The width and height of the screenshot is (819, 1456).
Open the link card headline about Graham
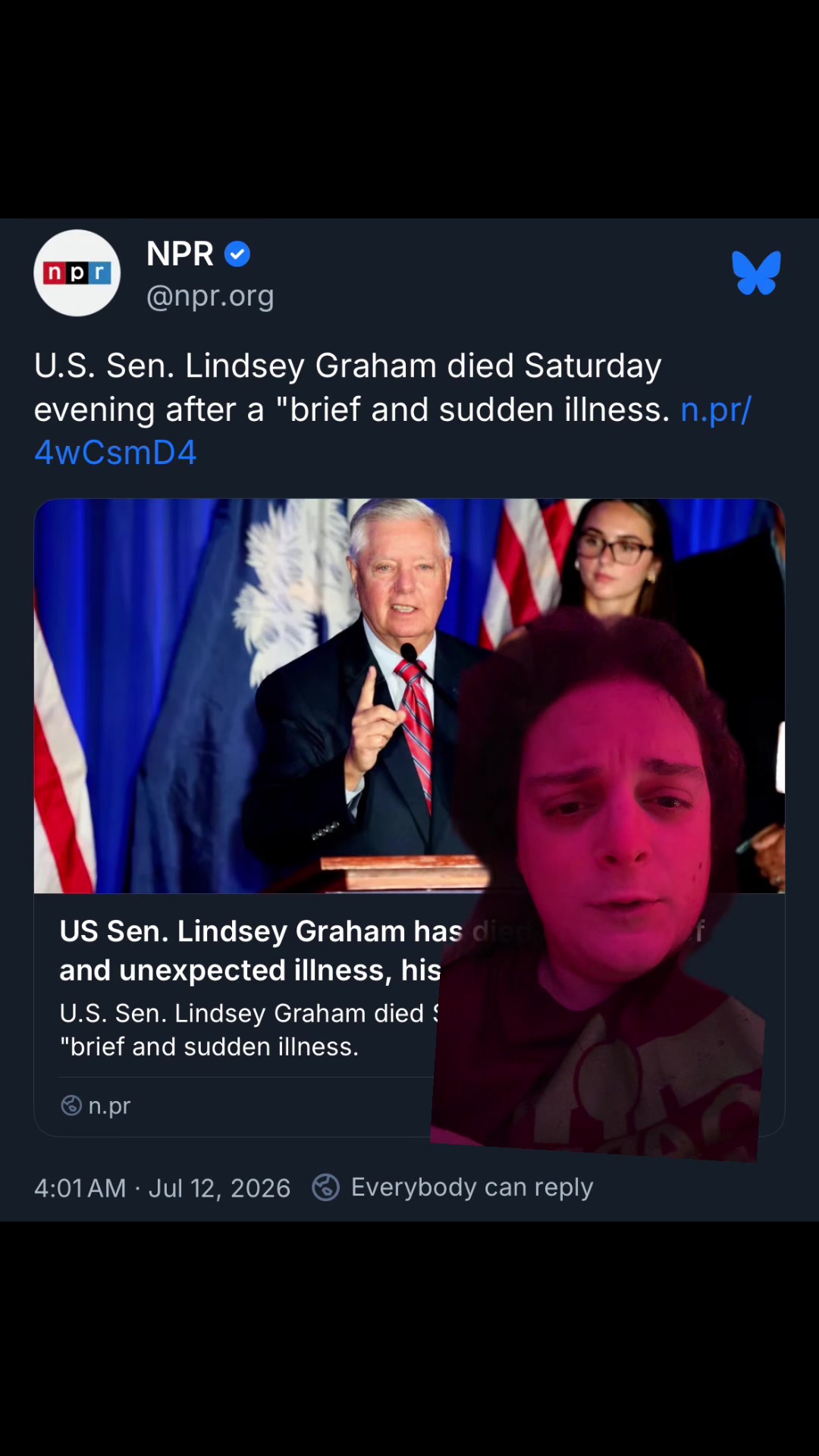(x=250, y=951)
